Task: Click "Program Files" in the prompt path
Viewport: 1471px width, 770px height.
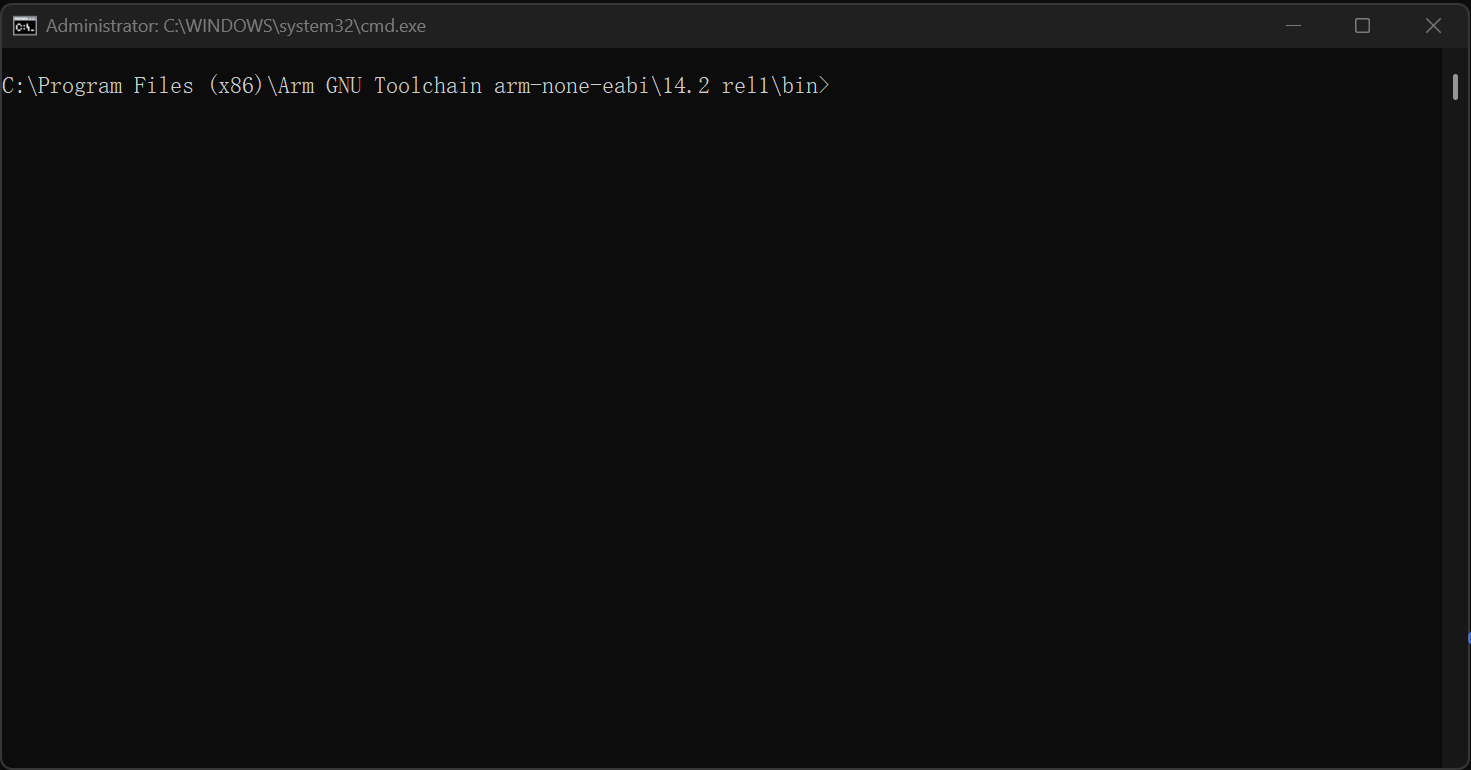Action: [116, 86]
